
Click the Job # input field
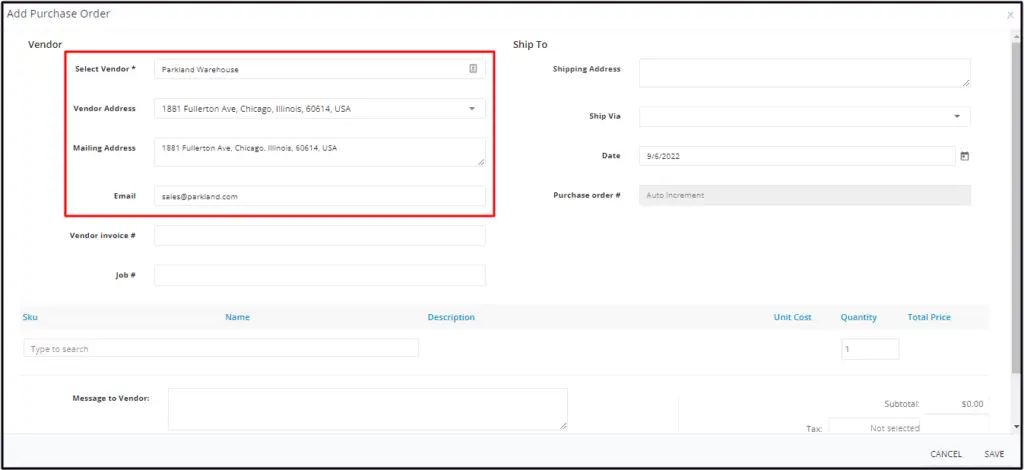[x=320, y=275]
